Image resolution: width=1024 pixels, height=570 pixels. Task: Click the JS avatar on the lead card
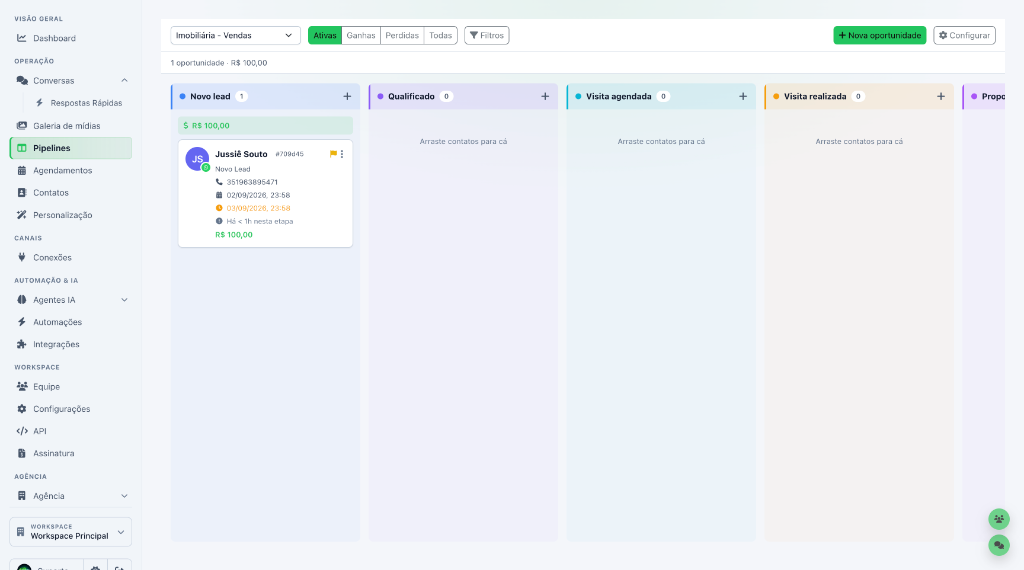coord(197,159)
